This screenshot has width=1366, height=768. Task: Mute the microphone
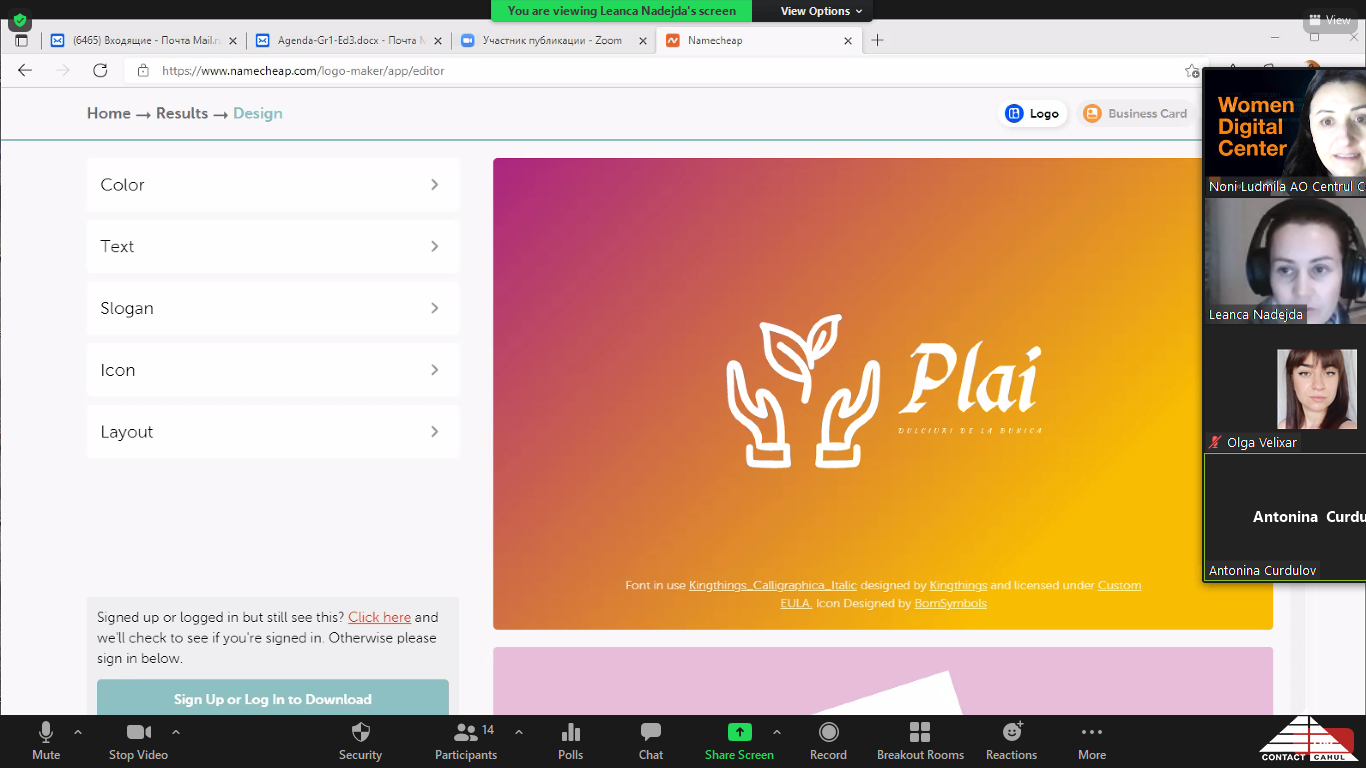point(46,733)
